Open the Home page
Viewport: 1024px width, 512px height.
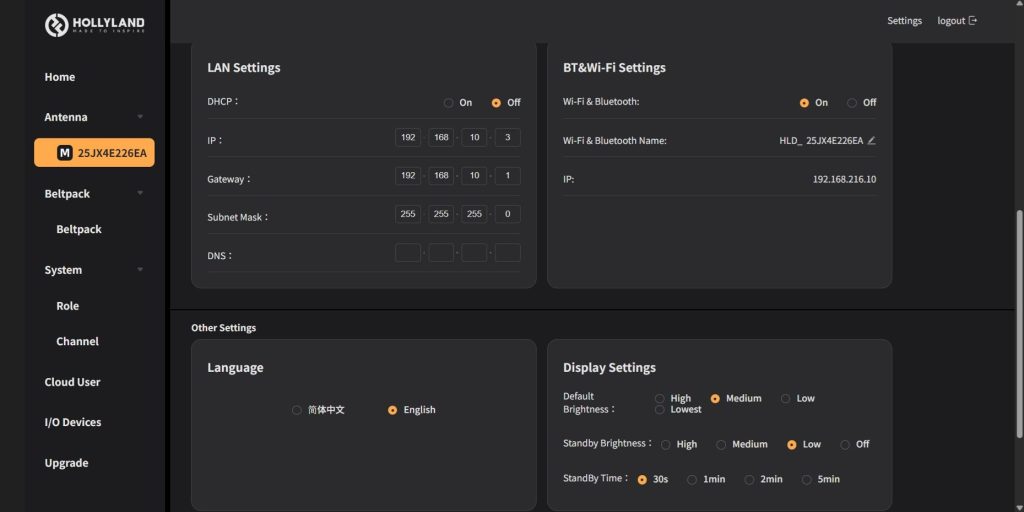point(60,77)
